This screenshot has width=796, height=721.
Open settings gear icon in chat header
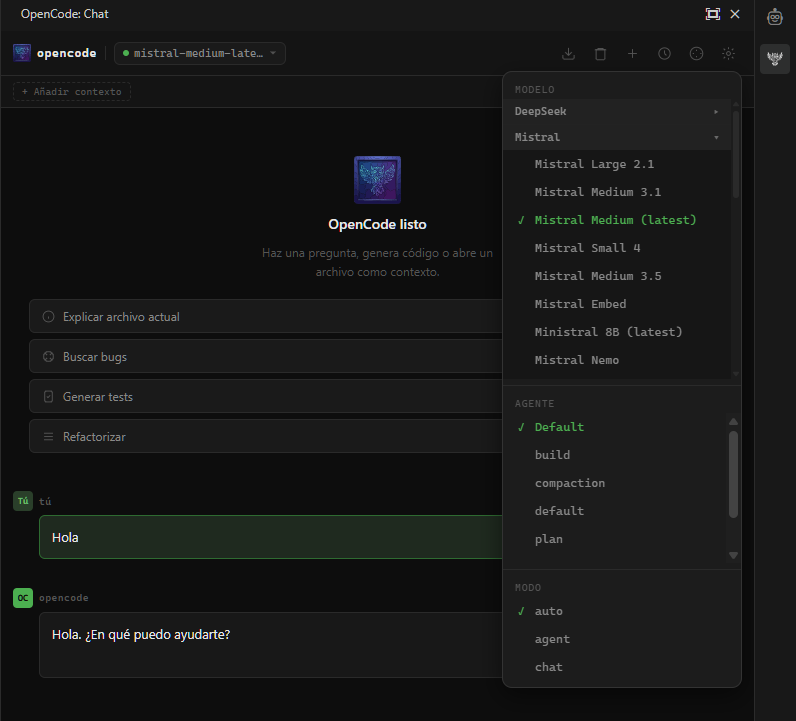(x=728, y=54)
